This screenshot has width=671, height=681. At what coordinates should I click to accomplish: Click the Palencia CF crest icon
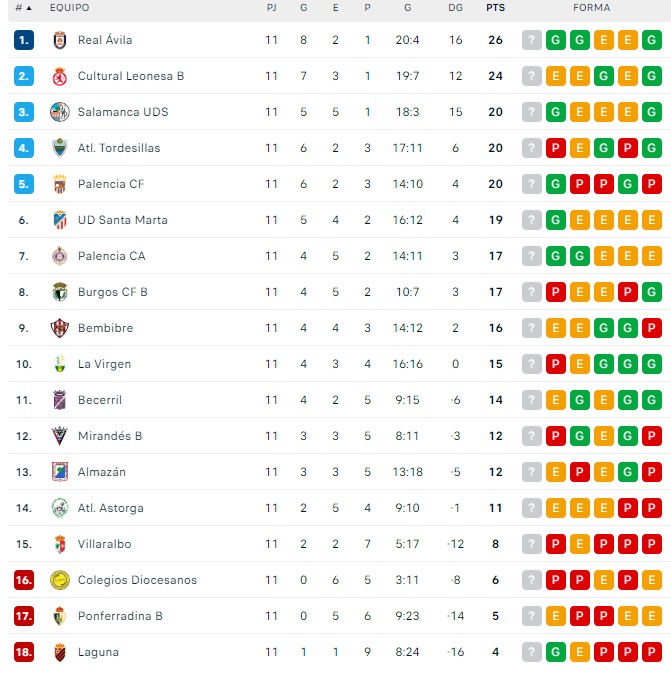coord(59,184)
